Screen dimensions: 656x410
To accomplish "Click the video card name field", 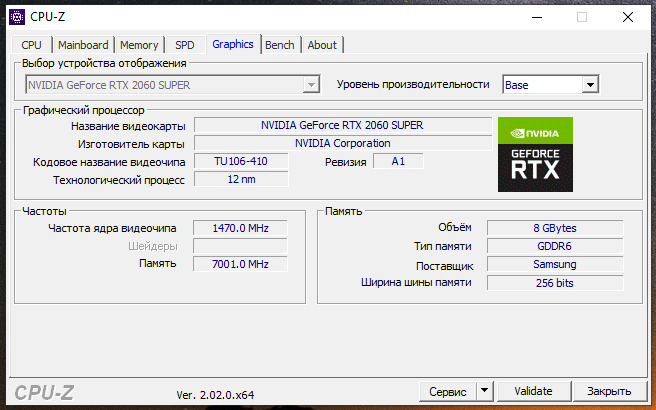I will click(343, 125).
